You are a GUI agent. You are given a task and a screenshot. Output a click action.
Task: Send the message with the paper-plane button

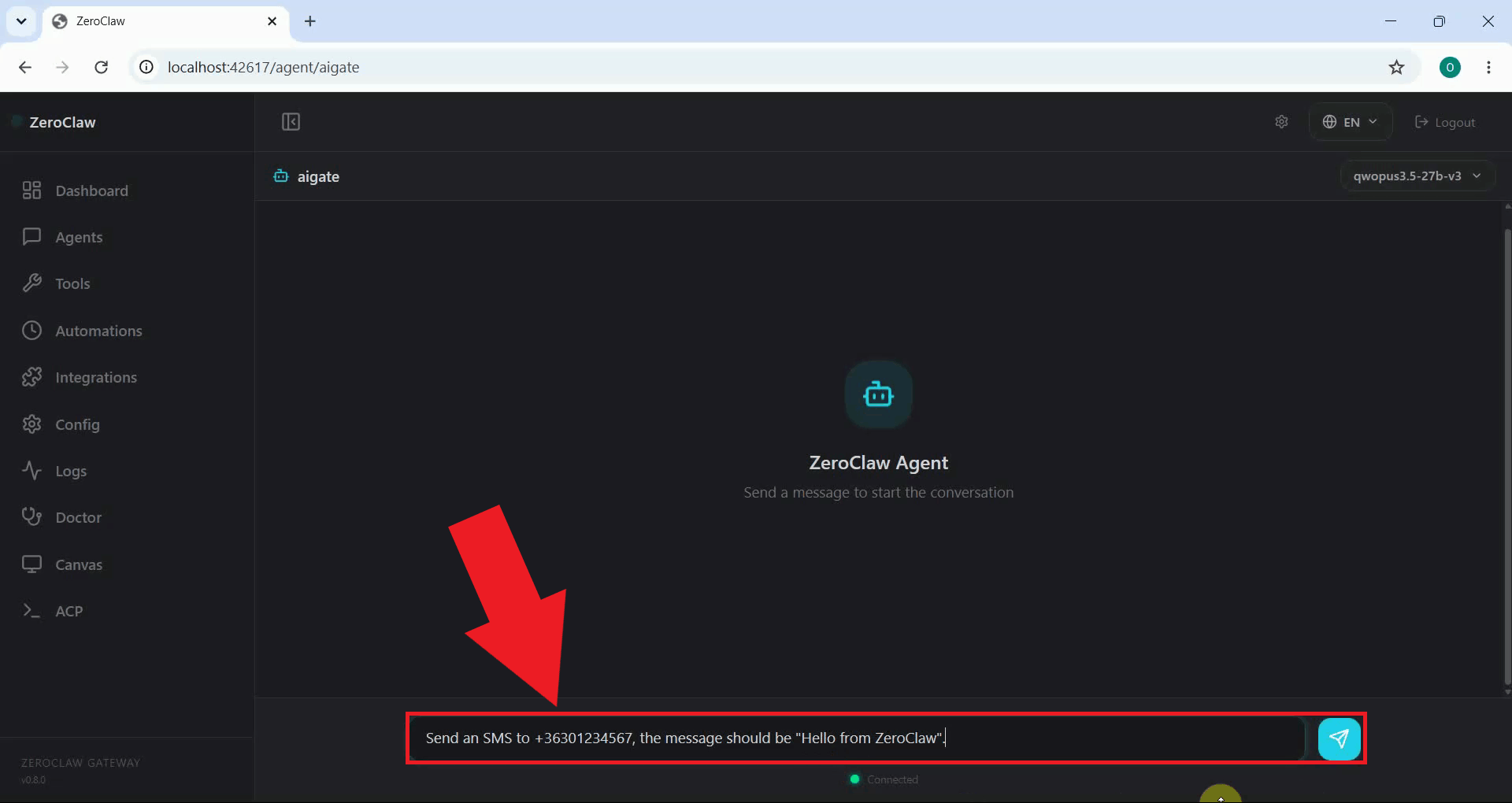click(1339, 738)
